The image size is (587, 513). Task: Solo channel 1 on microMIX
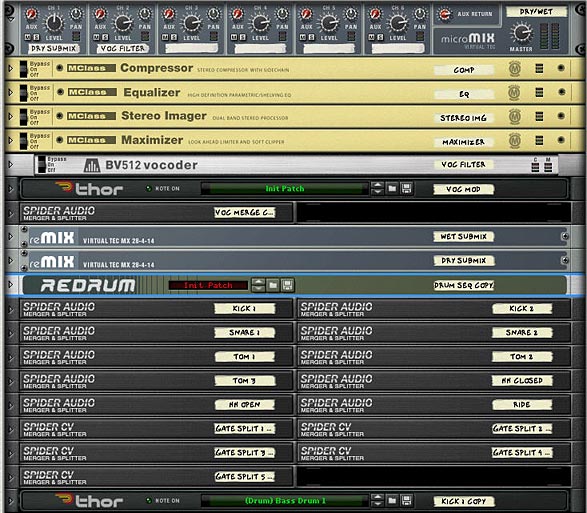[x=36, y=37]
